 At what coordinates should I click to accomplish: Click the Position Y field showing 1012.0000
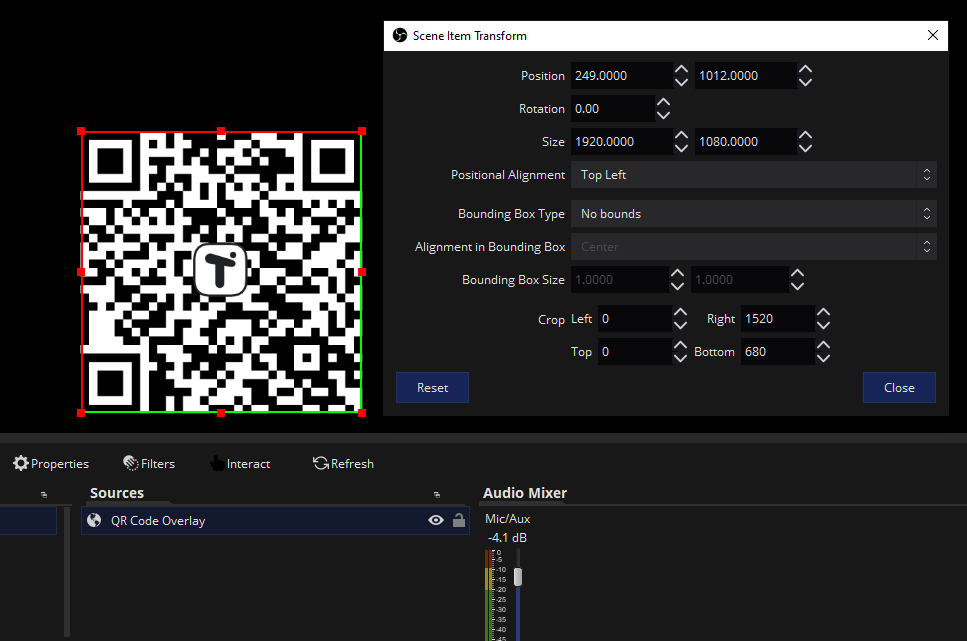click(x=746, y=75)
